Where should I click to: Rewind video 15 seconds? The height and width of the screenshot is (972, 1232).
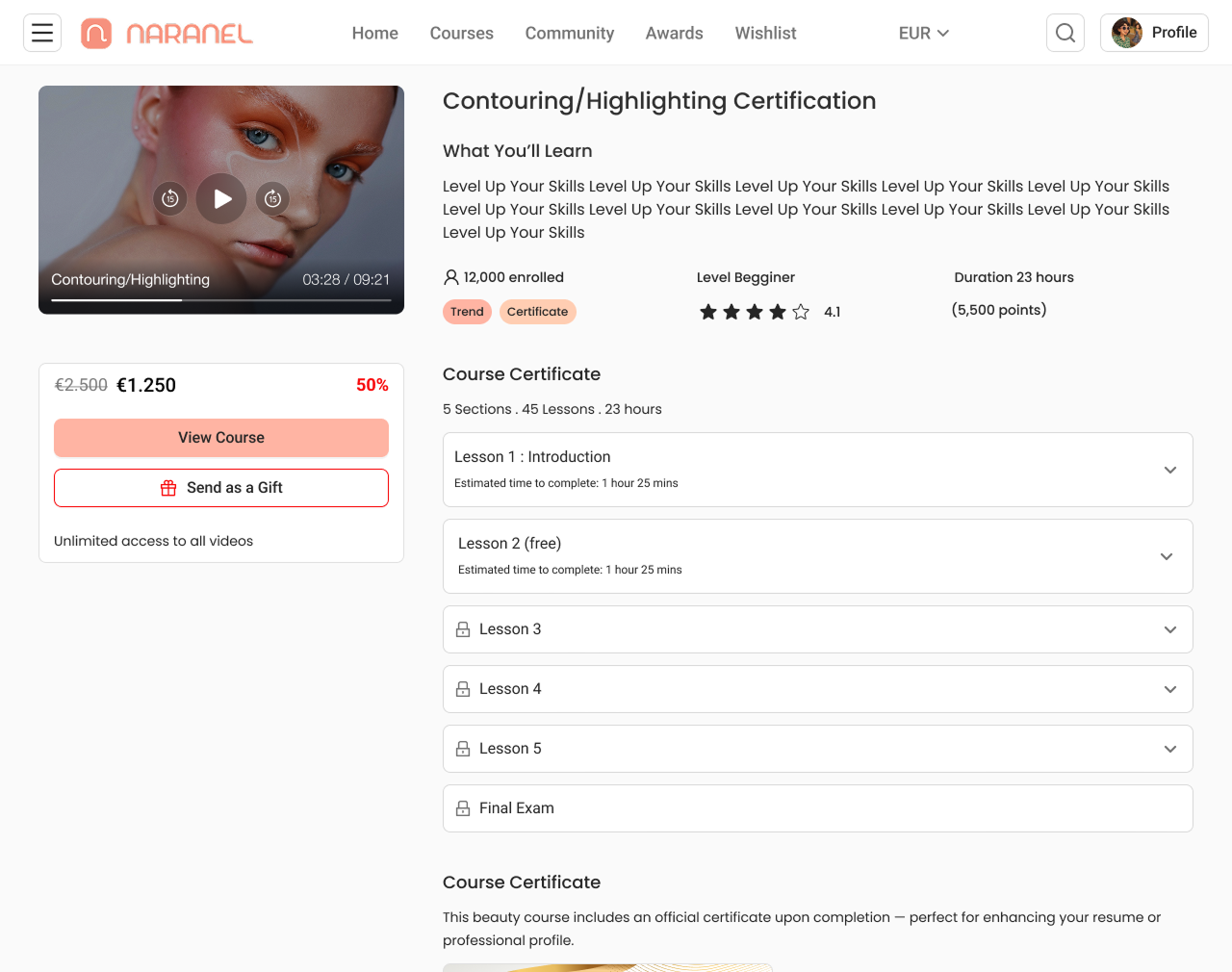[170, 199]
